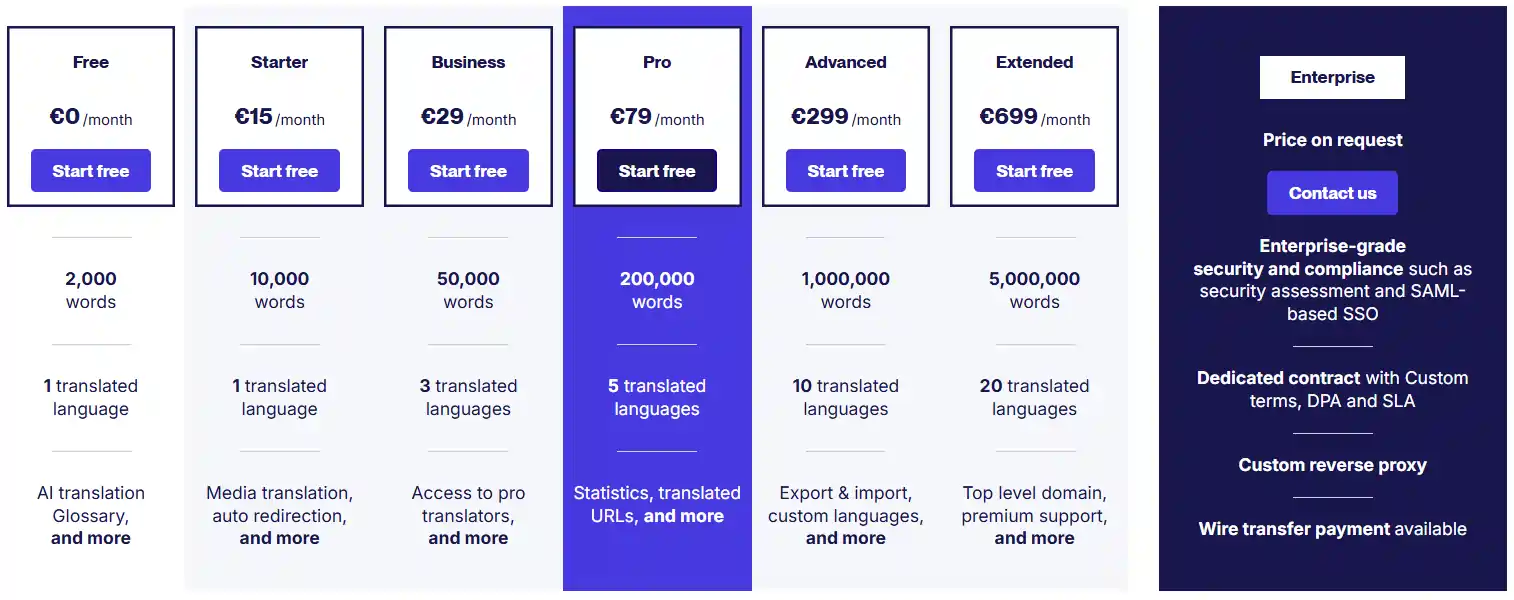Click the dark Start free button for Pro
Viewport: 1514px width, 600px height.
657,170
